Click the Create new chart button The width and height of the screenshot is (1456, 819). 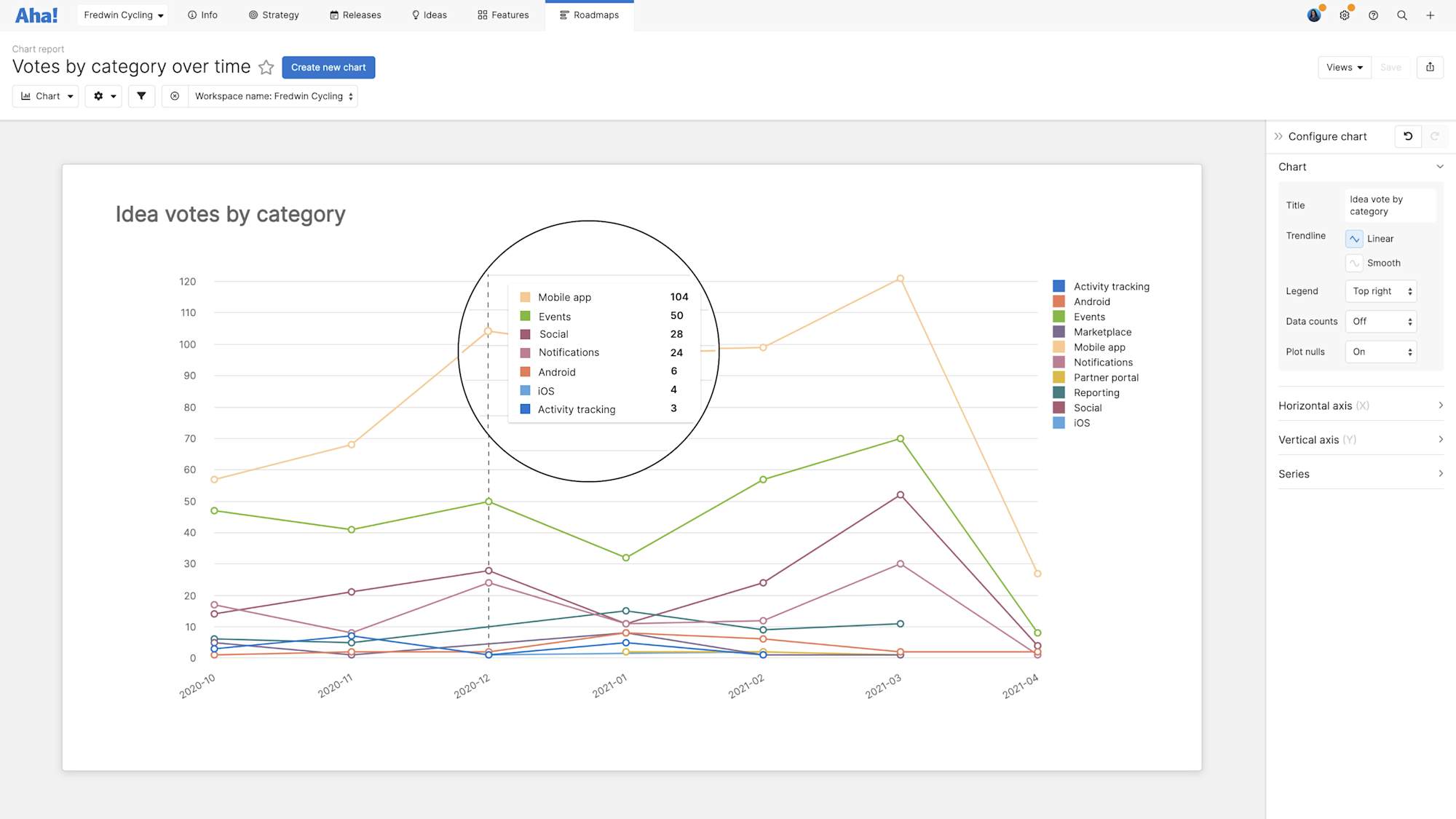(328, 67)
